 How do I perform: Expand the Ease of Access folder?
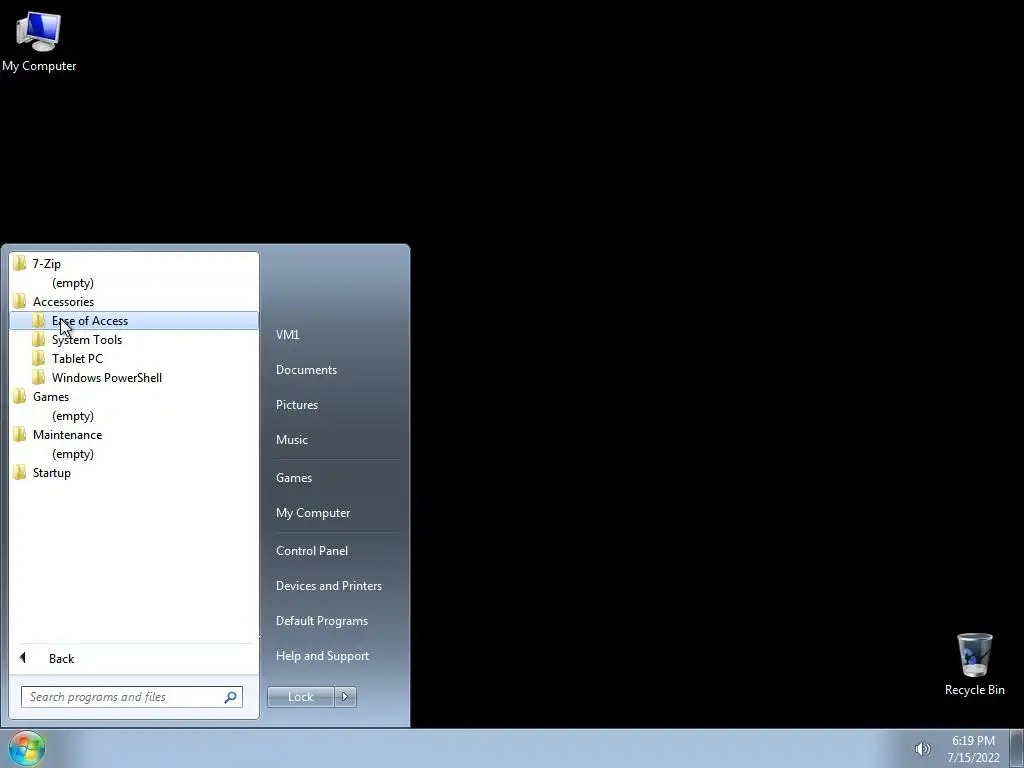134,320
